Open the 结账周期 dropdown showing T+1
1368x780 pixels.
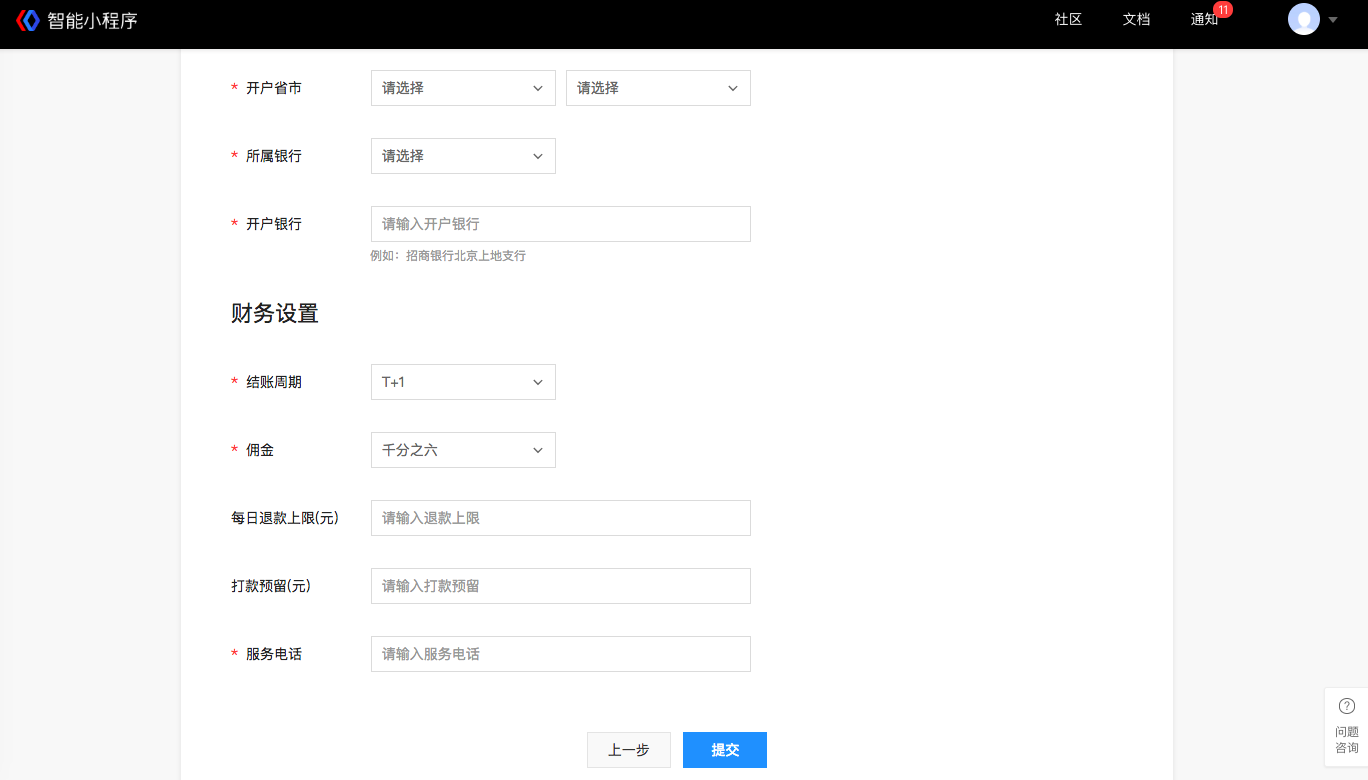tap(462, 382)
